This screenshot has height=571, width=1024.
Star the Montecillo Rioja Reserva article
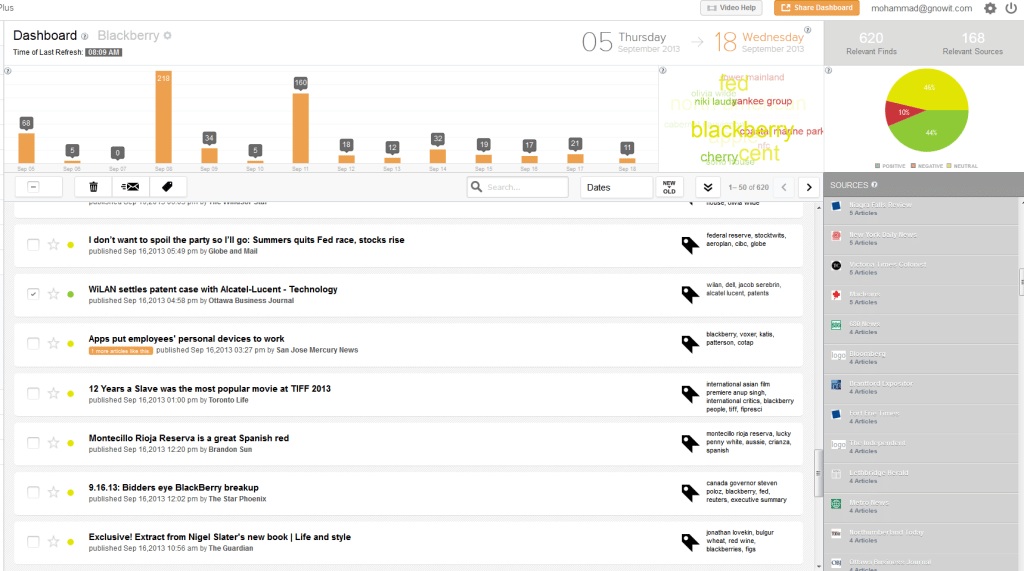(x=54, y=442)
